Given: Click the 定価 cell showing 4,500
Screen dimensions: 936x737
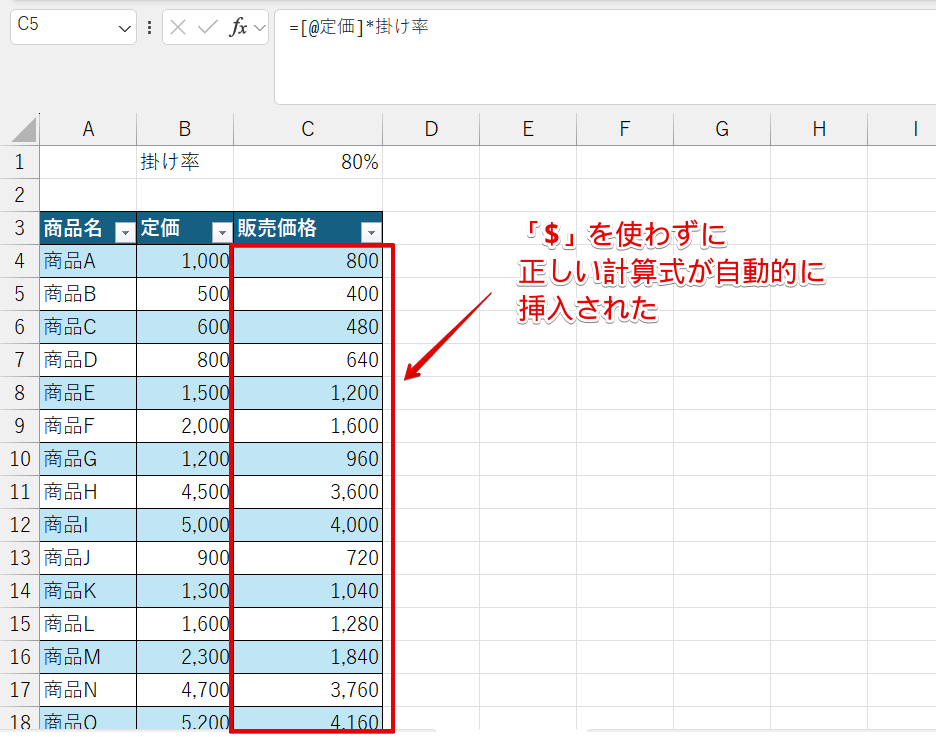Looking at the screenshot, I should pos(185,492).
